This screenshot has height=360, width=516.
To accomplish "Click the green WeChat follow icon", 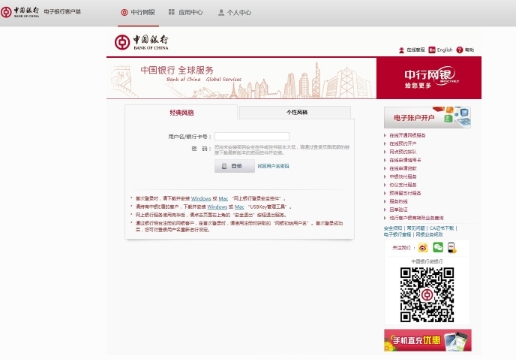I will coord(438,247).
